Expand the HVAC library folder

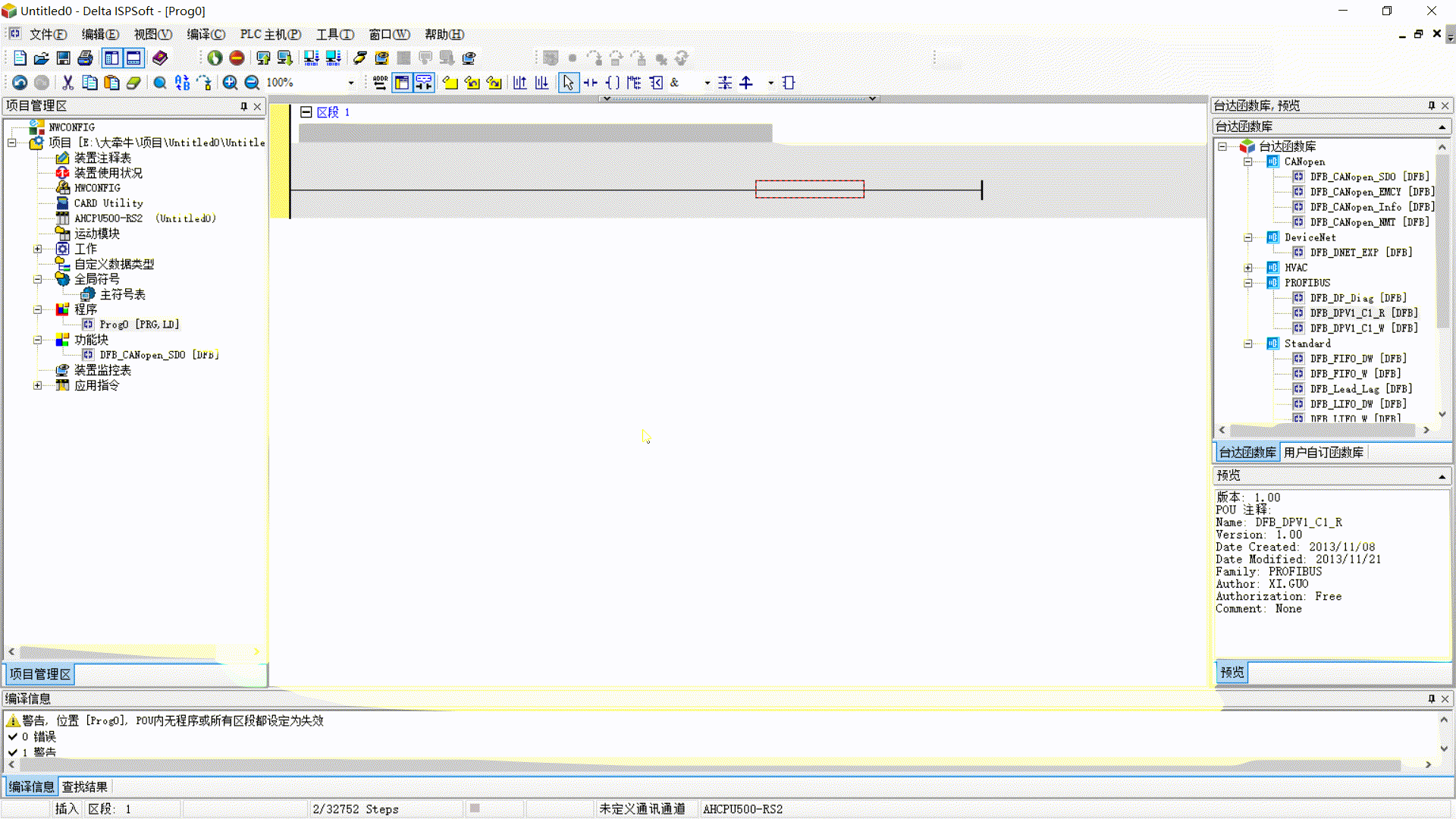tap(1247, 268)
